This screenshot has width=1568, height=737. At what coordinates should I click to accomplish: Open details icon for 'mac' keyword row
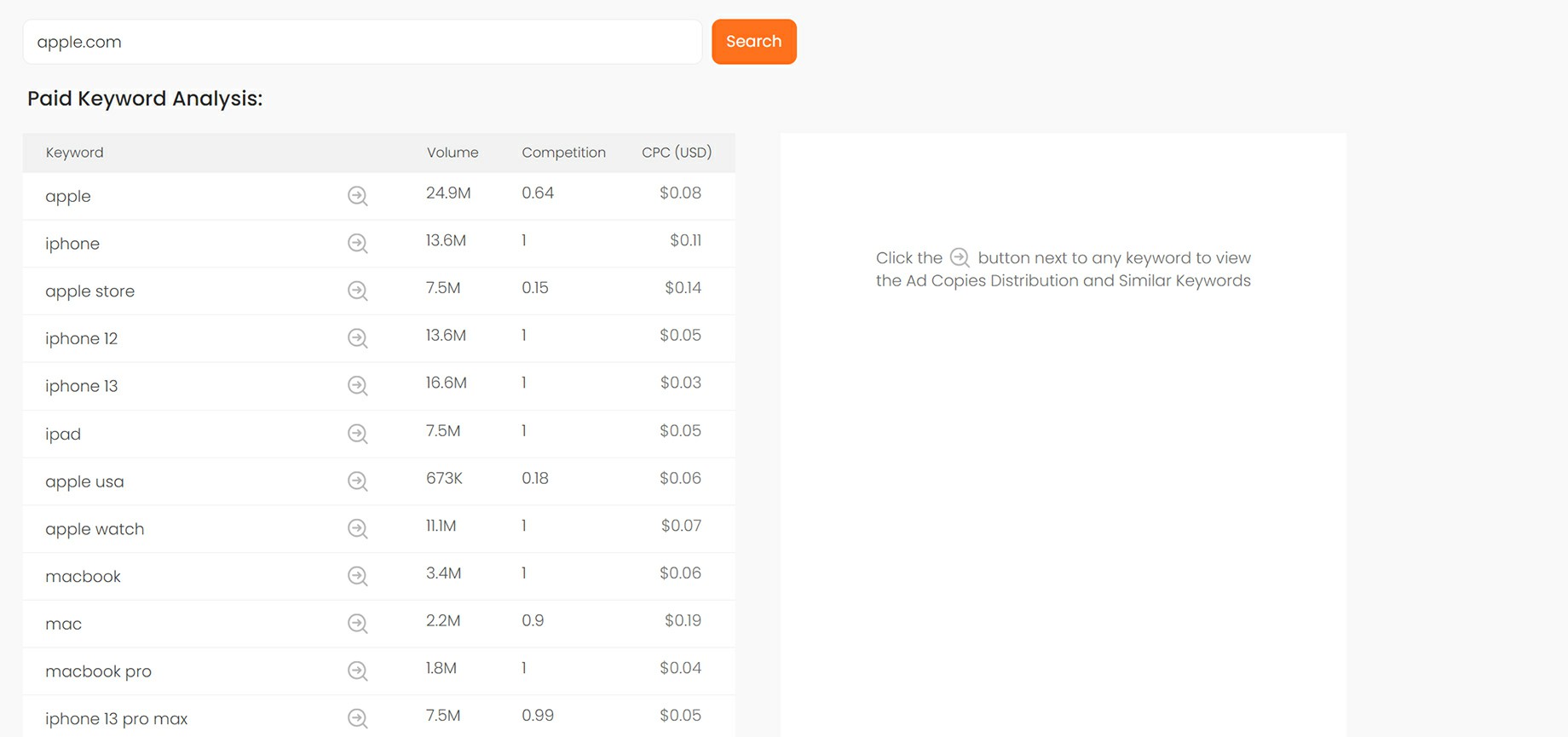tap(358, 624)
